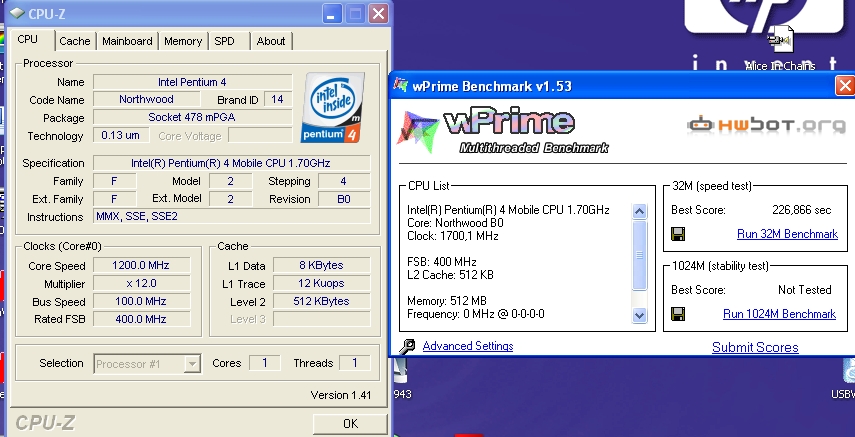Click the CPU List scrollbar thumb

639,255
